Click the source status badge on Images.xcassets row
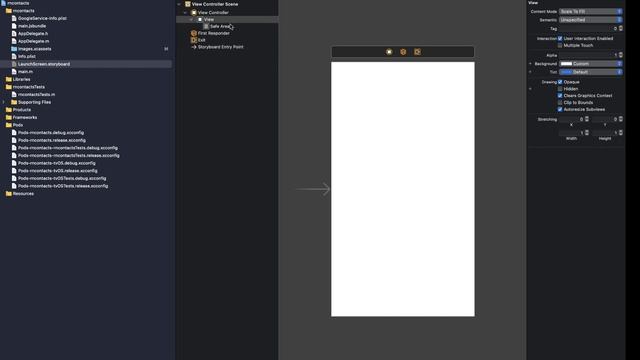Screen dimensions: 640x360 (x=166, y=49)
